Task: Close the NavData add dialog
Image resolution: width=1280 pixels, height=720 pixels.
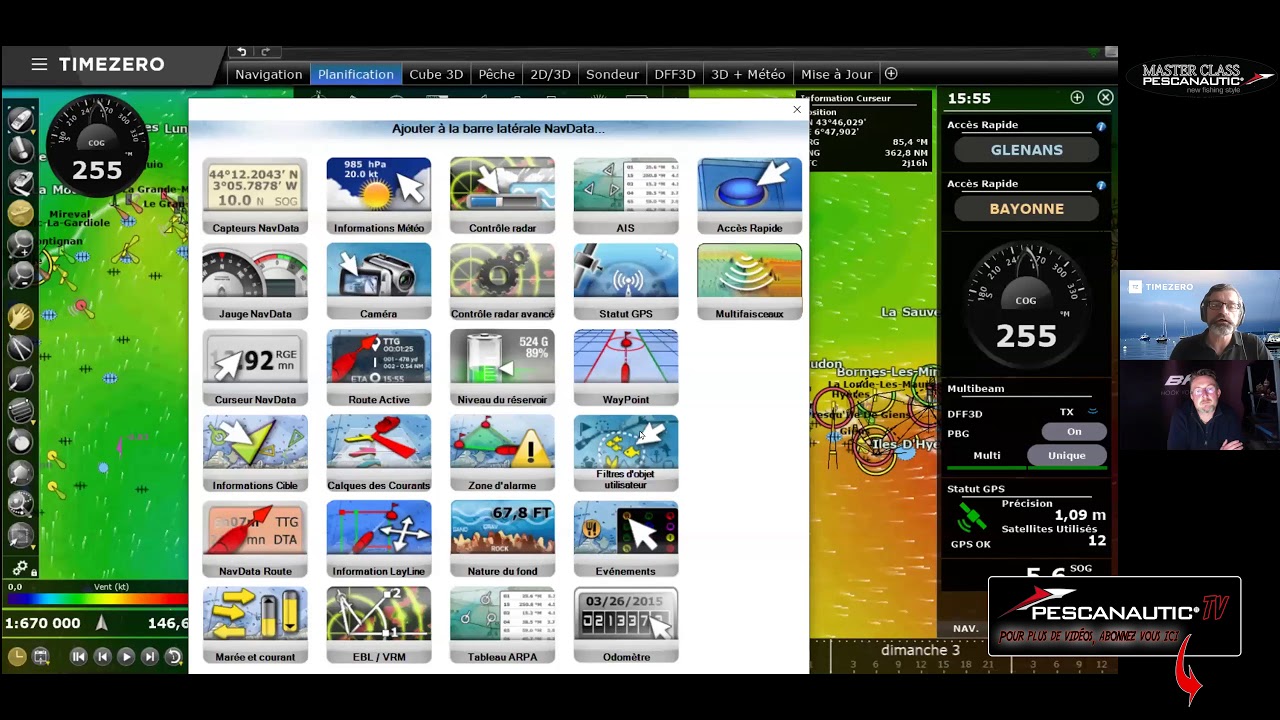Action: pos(797,109)
